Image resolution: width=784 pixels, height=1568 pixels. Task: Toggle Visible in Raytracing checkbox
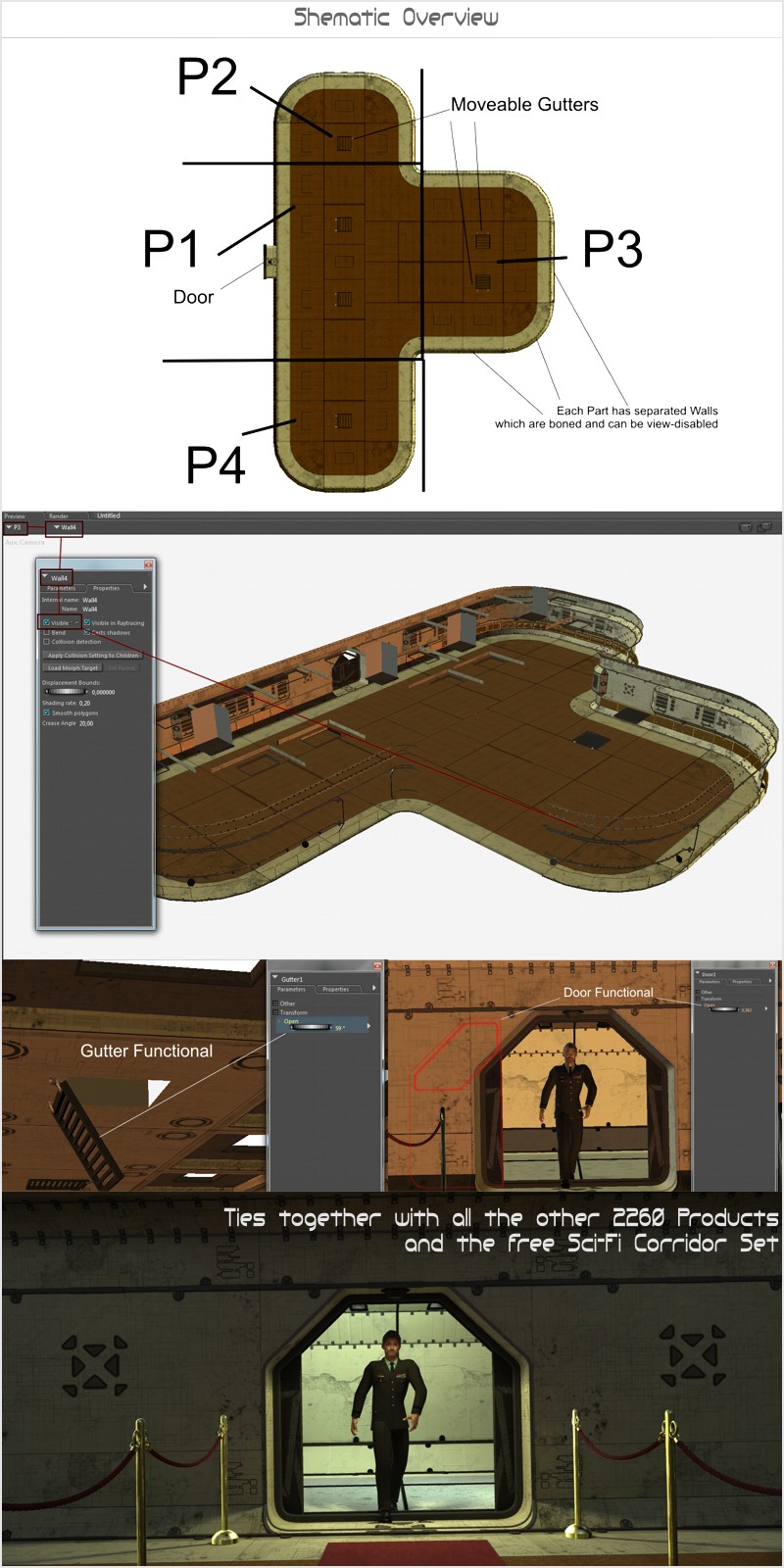[86, 622]
